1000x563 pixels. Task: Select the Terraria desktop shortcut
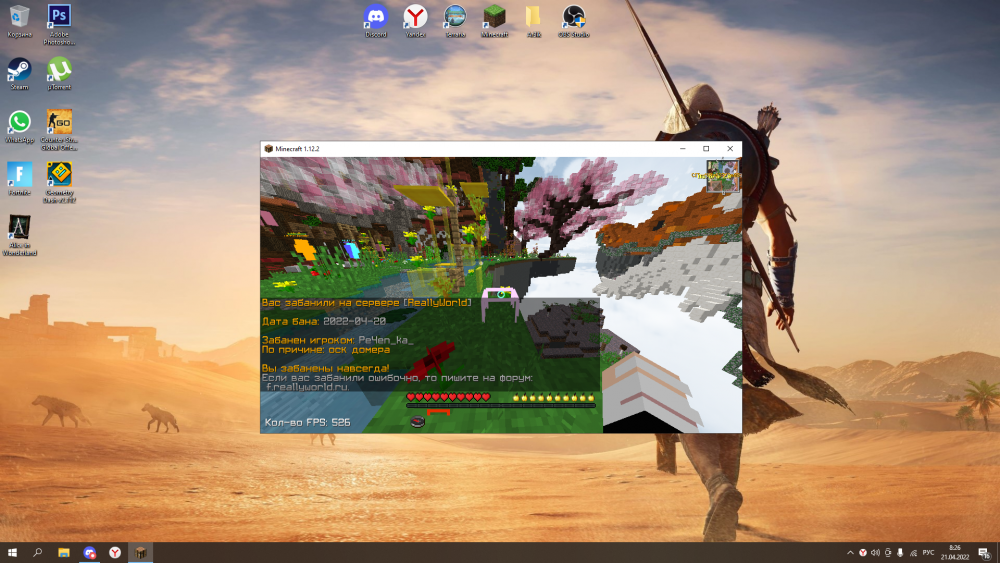click(455, 21)
